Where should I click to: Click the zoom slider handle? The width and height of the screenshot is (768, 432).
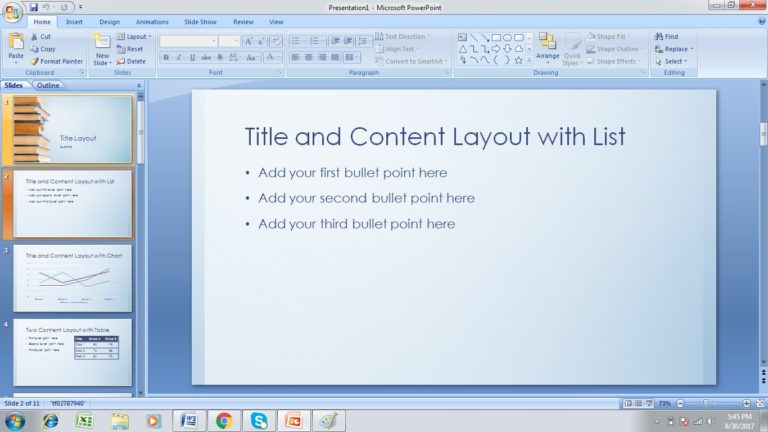coord(705,403)
